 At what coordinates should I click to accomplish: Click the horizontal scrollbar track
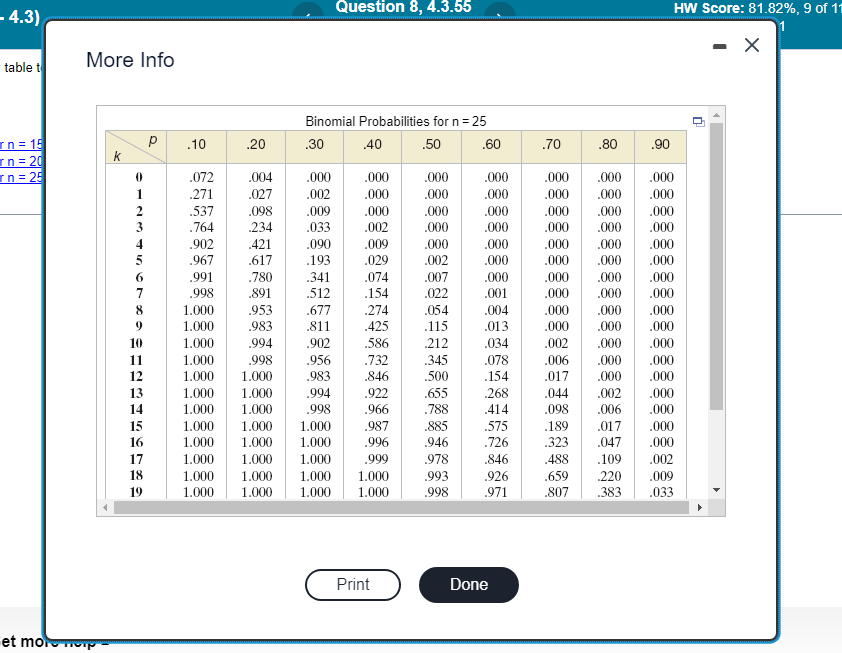pyautogui.click(x=400, y=509)
